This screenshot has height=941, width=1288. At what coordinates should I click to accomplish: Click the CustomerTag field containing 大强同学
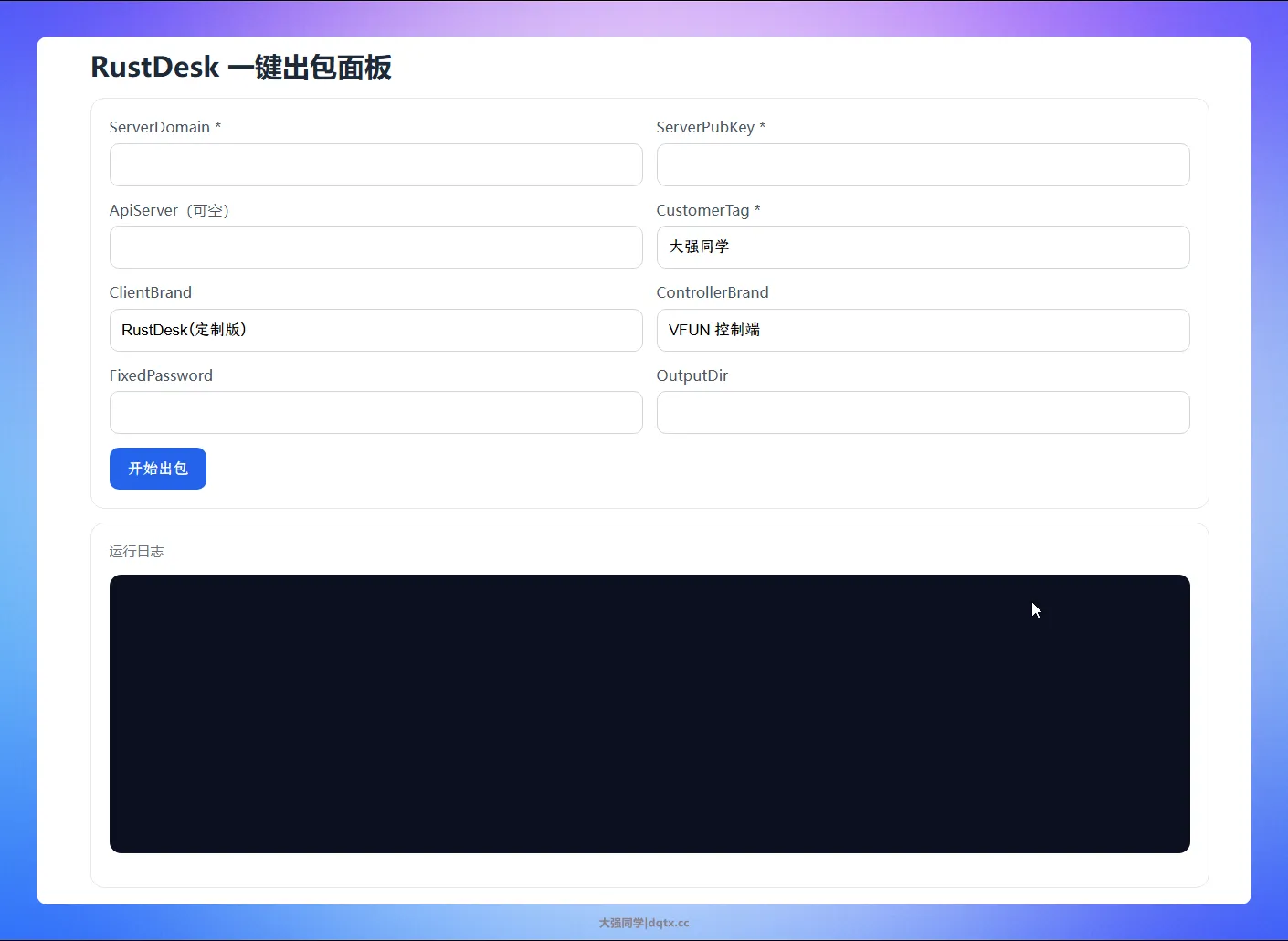coord(923,248)
